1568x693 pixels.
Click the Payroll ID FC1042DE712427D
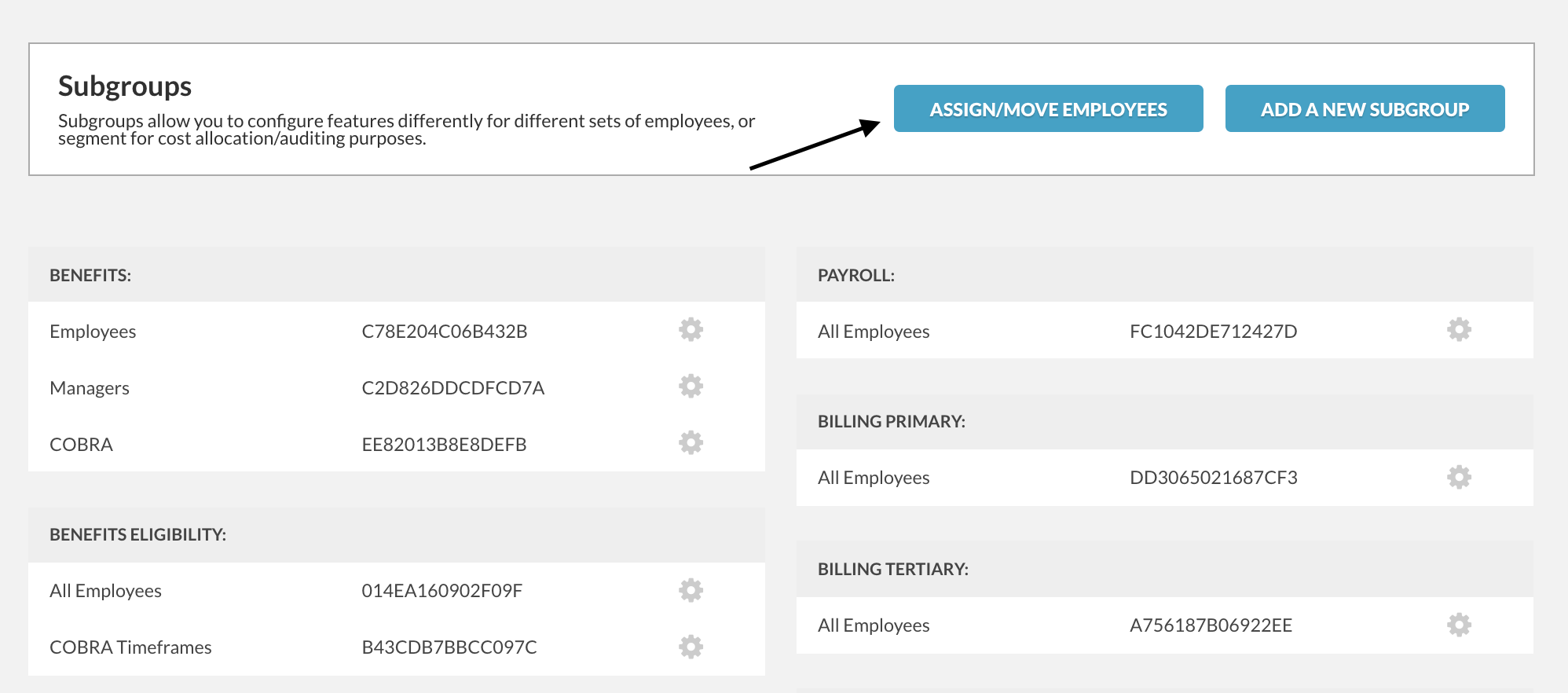1213,332
